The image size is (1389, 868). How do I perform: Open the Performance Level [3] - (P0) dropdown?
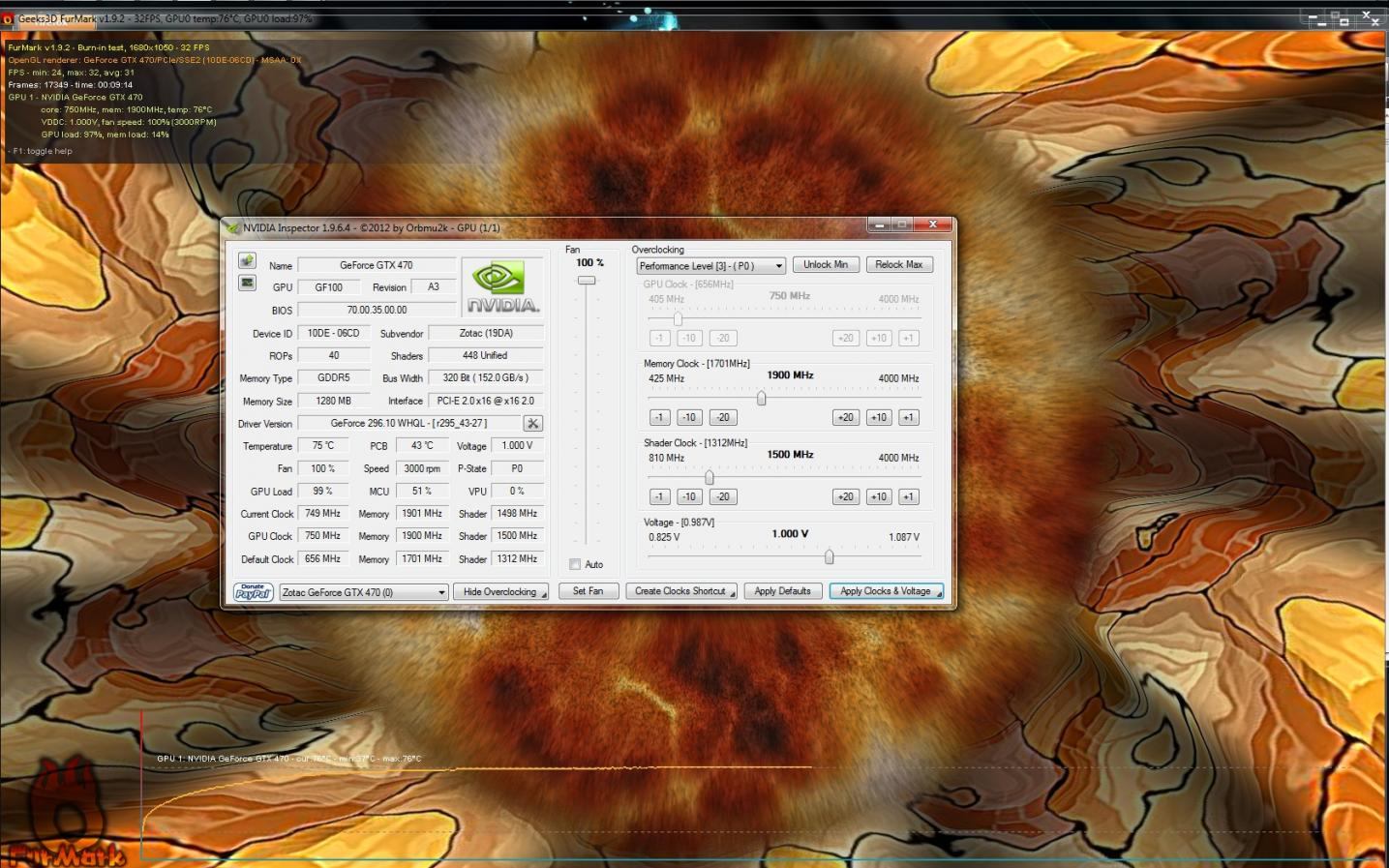click(710, 266)
